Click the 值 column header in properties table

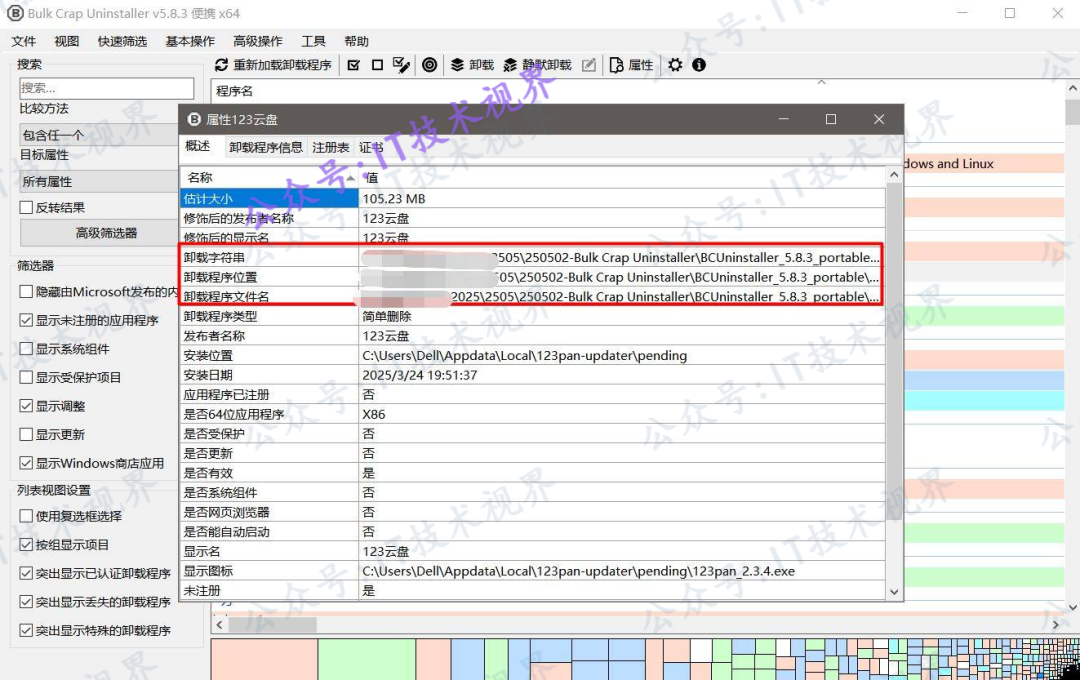622,178
